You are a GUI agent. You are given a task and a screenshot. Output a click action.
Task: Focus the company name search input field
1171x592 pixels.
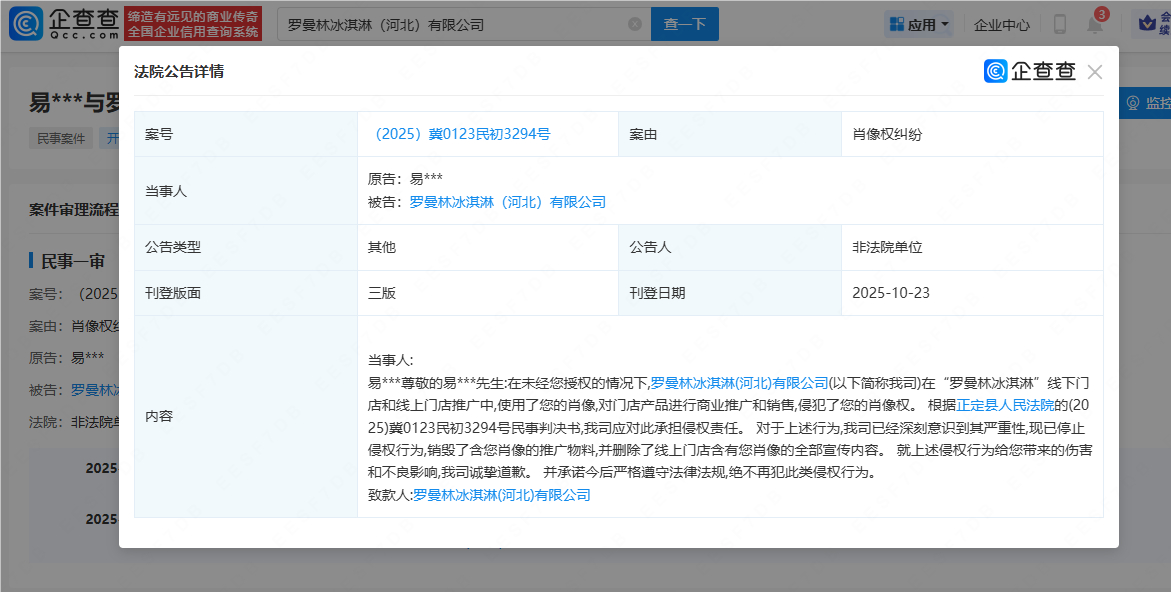pos(455,25)
